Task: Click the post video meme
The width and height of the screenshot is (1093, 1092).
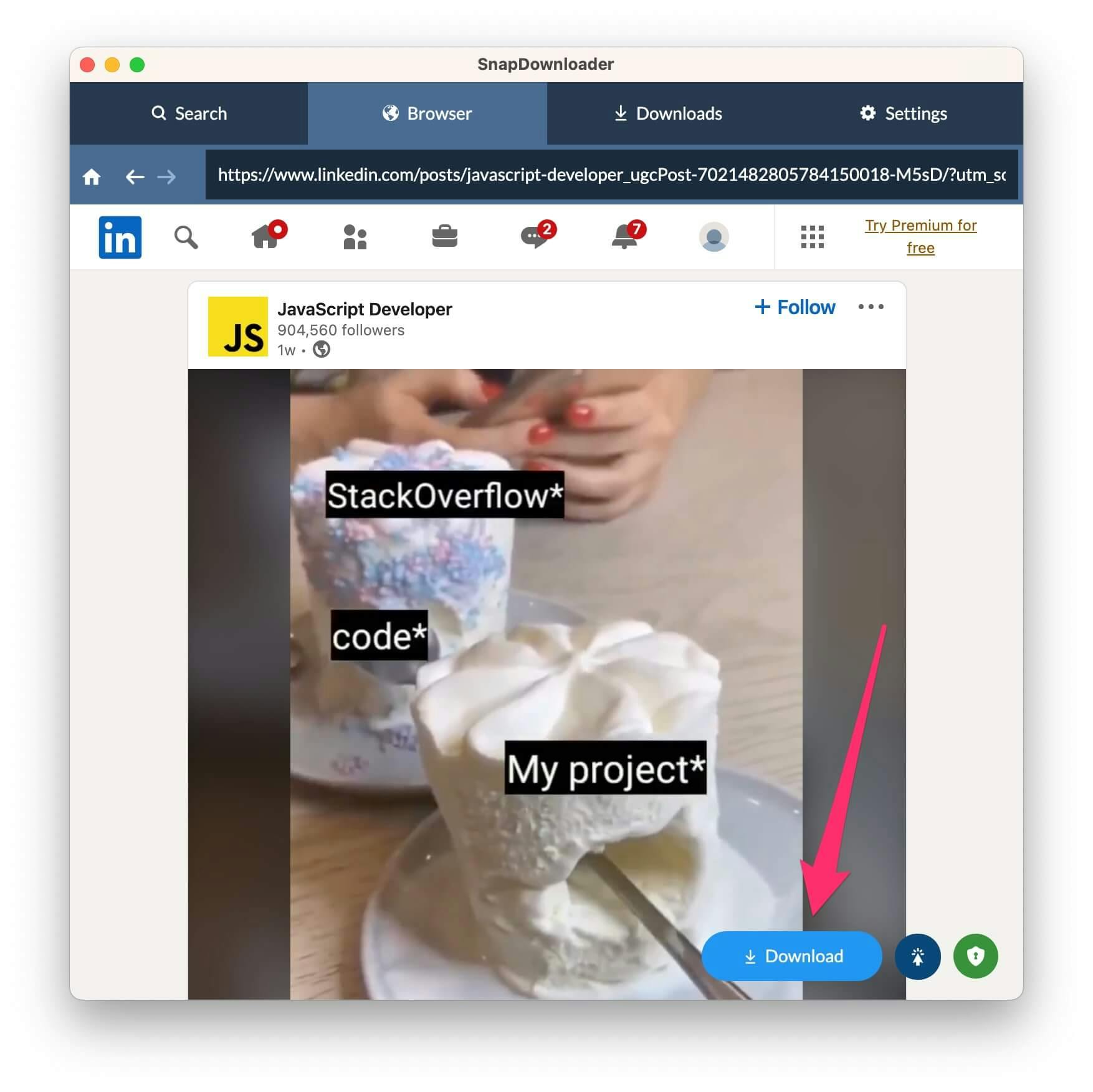Action: (x=546, y=684)
